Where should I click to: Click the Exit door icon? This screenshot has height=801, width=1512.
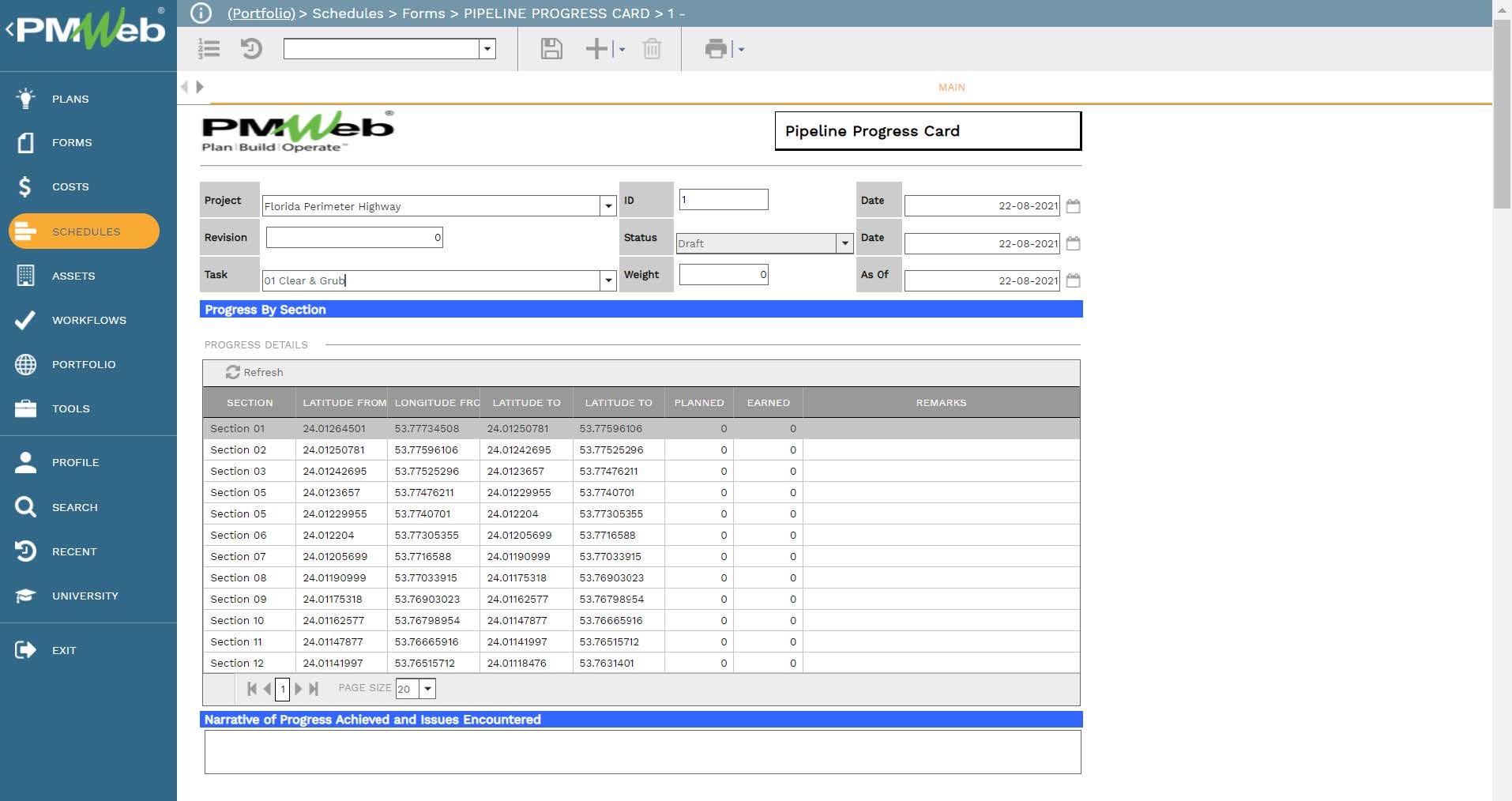click(25, 650)
